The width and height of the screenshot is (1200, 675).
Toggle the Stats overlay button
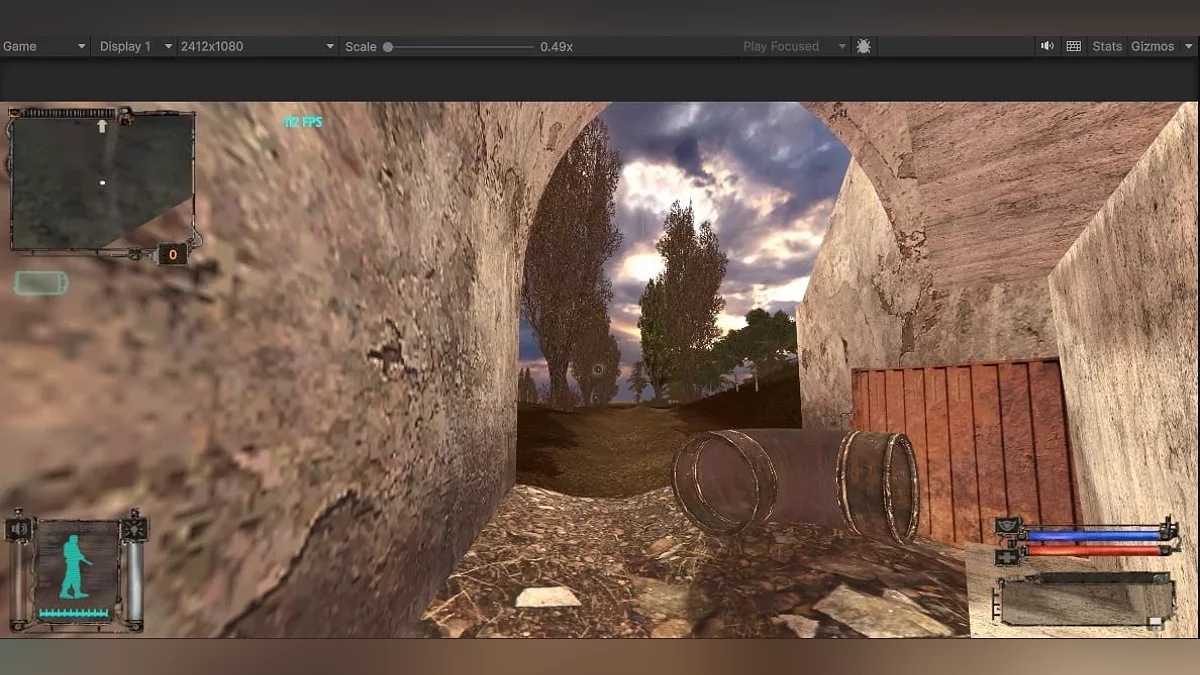pos(1107,46)
